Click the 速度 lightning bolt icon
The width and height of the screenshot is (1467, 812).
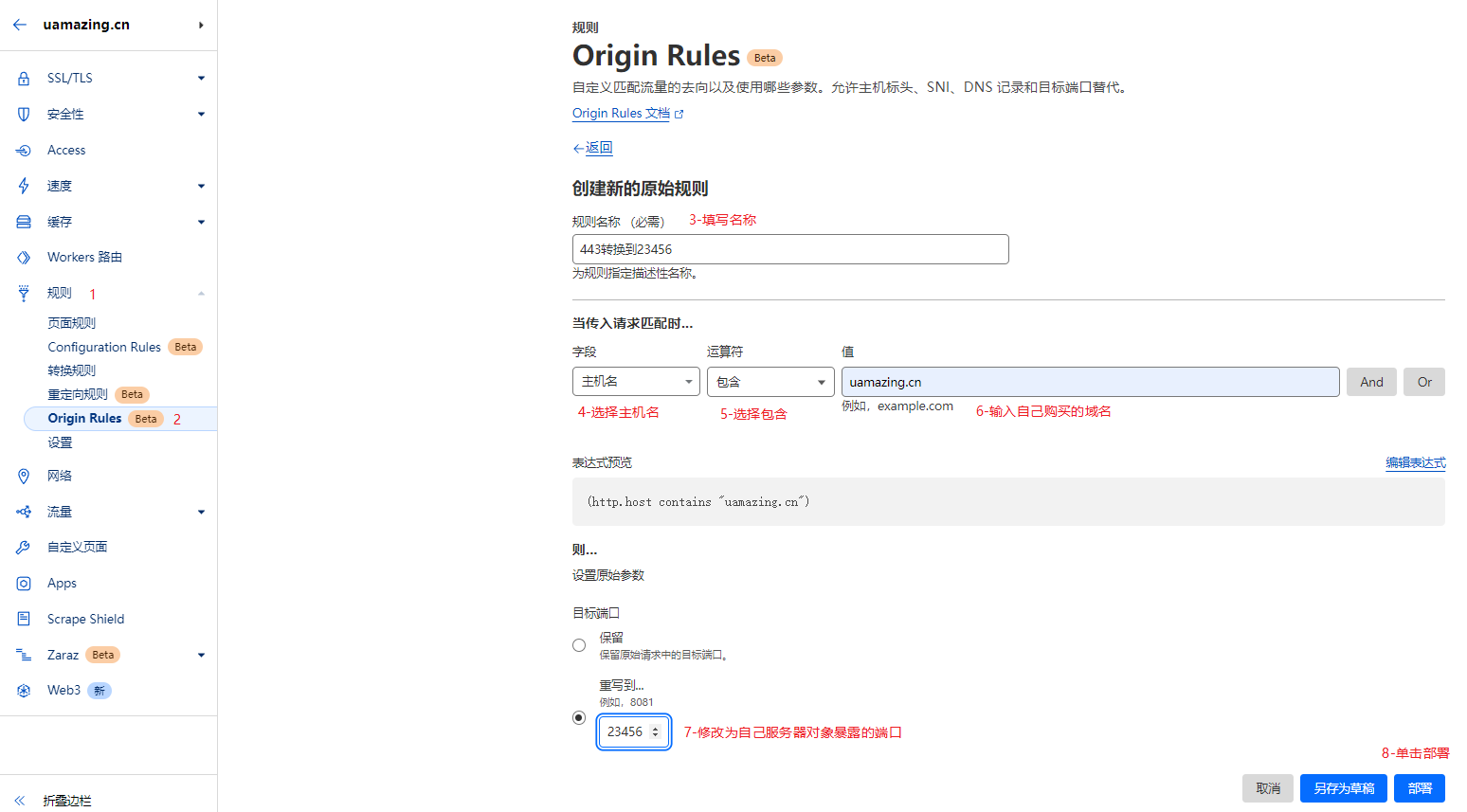pos(24,186)
